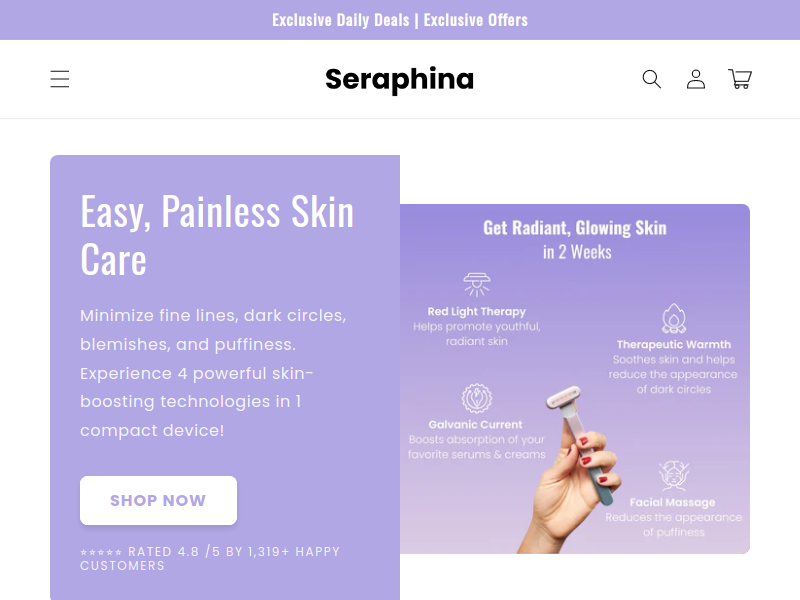The width and height of the screenshot is (800, 600).
Task: Click the Exclusive Daily Deals announcement bar
Action: coord(400,20)
